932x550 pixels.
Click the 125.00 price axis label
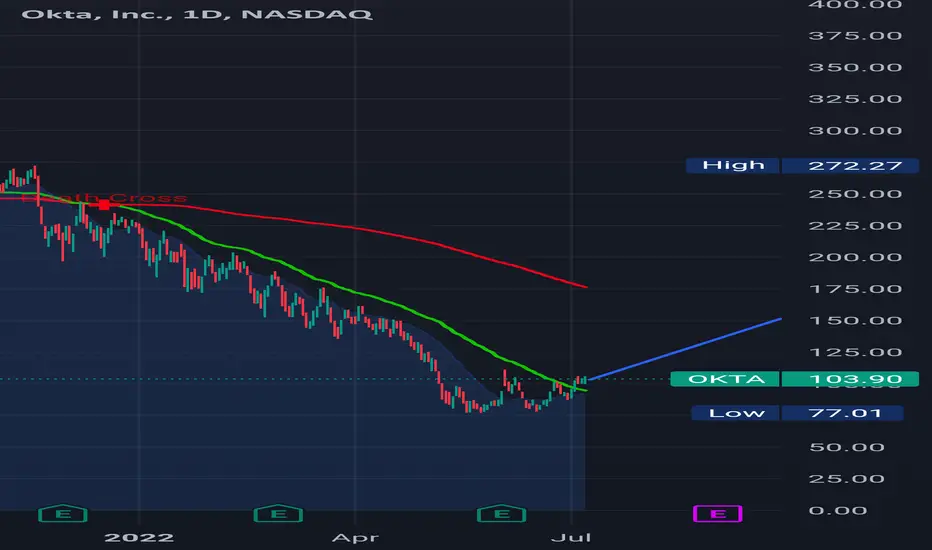[855, 352]
